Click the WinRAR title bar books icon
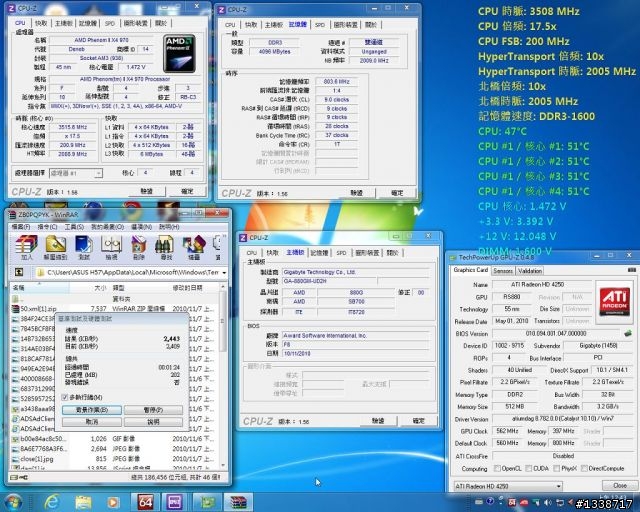The width and height of the screenshot is (640, 512). click(x=12, y=215)
